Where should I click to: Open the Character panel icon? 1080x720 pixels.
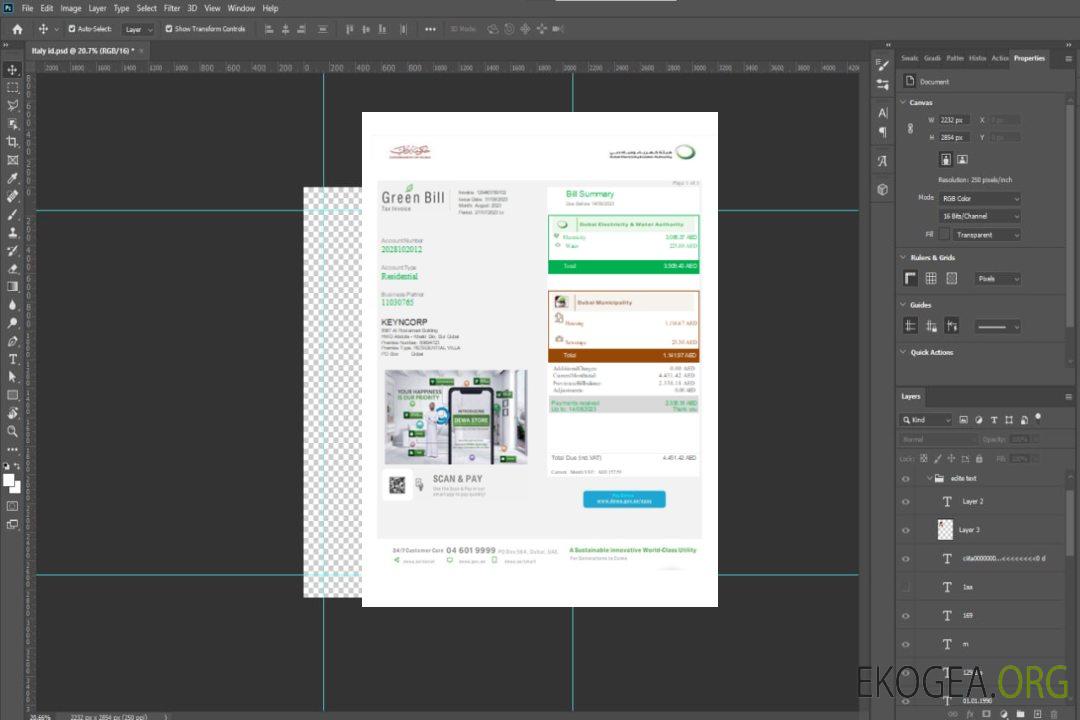click(882, 113)
